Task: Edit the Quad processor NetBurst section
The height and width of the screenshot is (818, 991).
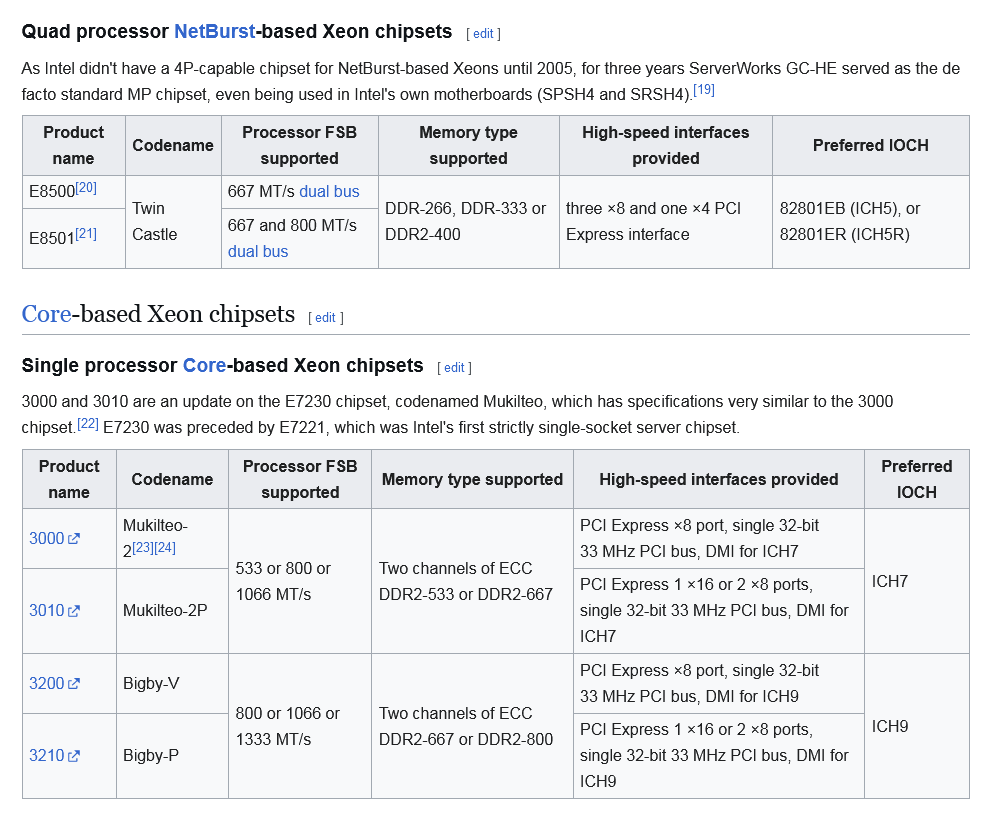Action: tap(483, 34)
